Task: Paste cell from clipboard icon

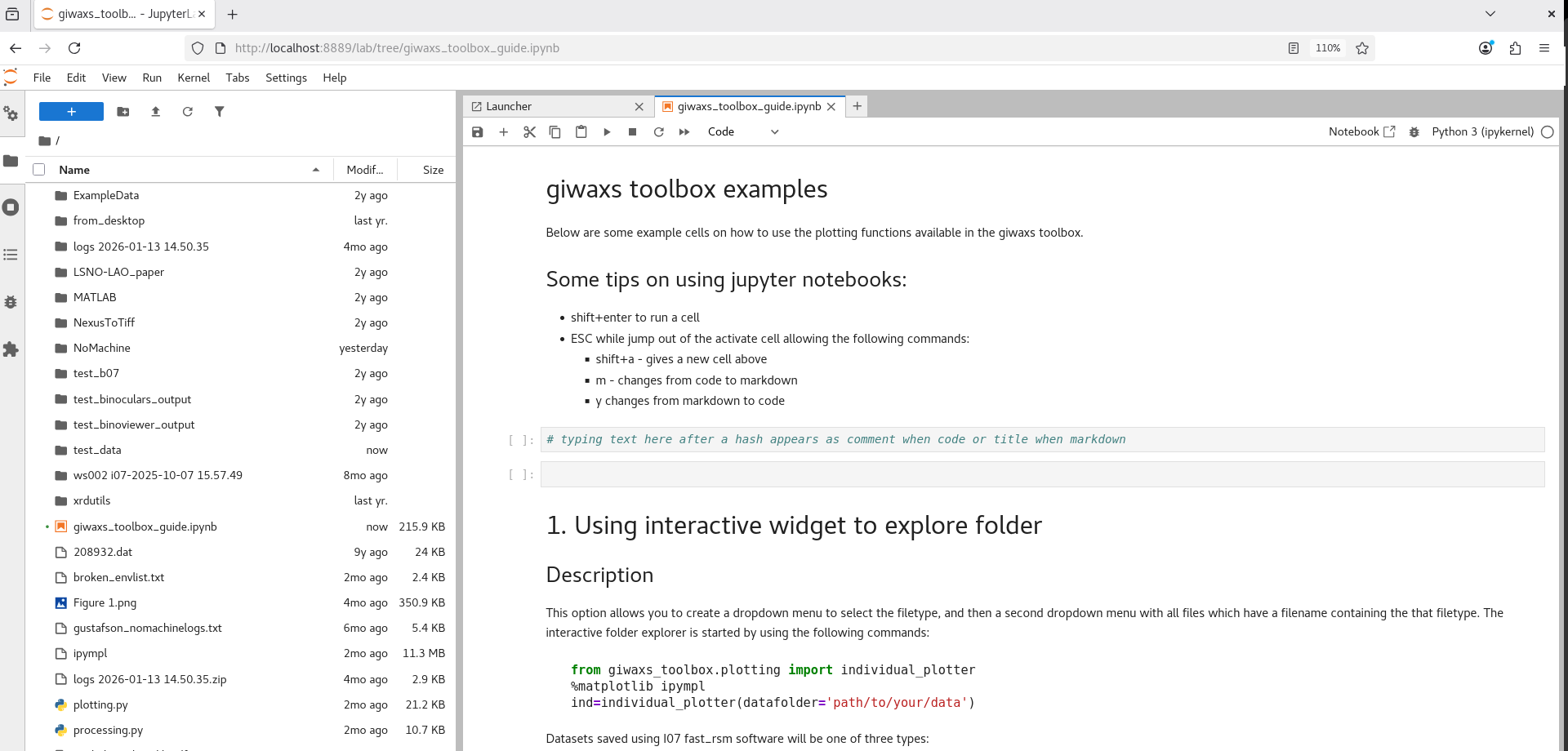Action: (x=581, y=132)
